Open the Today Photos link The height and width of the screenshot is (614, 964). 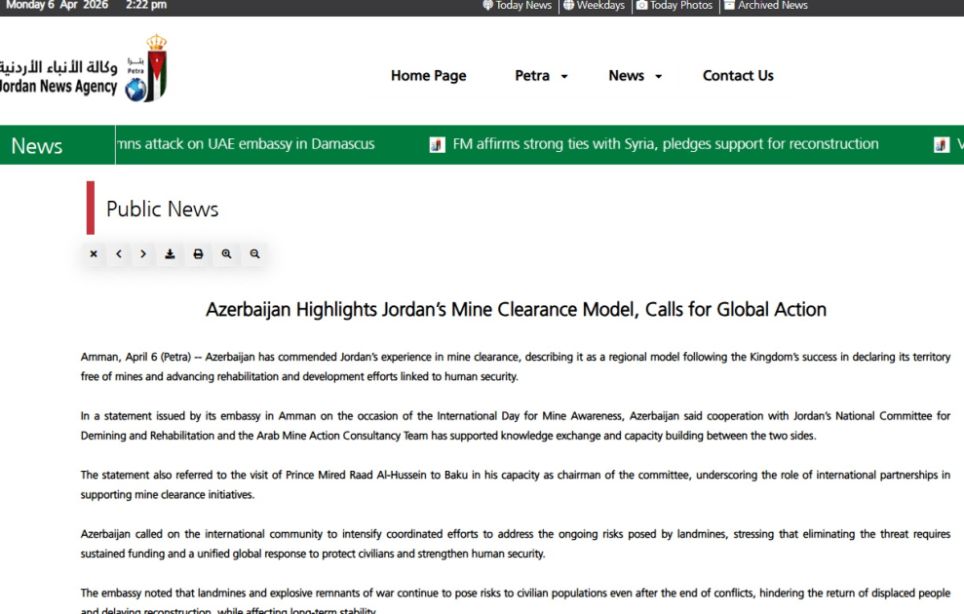[675, 6]
